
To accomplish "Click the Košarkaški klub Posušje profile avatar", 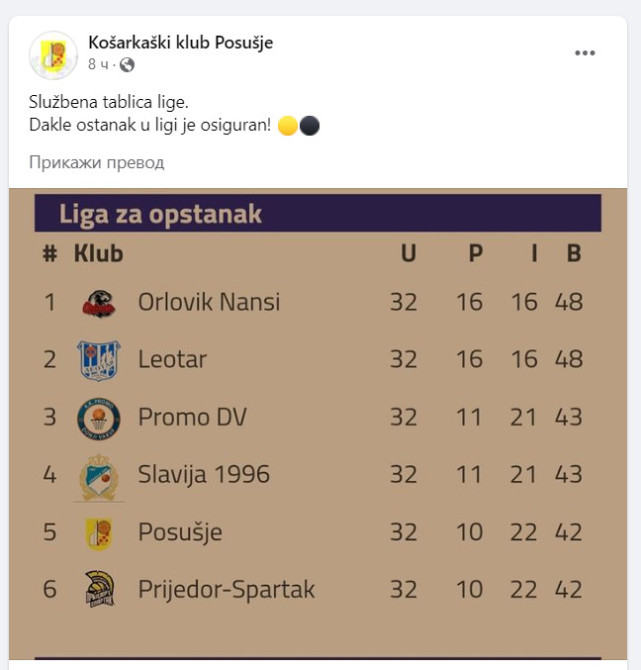I will coord(54,55).
